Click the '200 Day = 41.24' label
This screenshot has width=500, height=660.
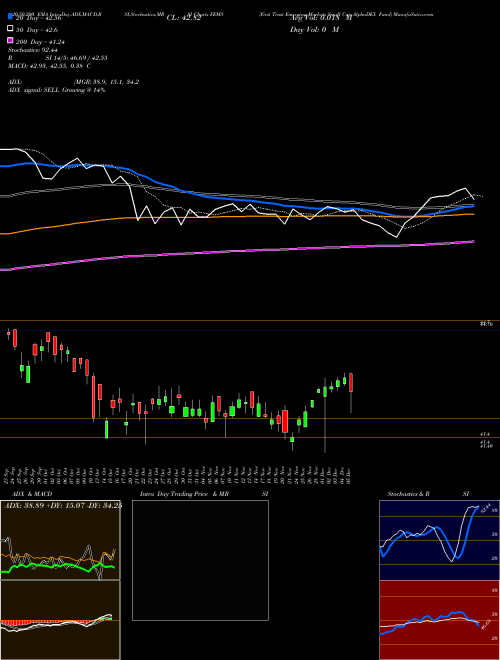(x=40, y=42)
